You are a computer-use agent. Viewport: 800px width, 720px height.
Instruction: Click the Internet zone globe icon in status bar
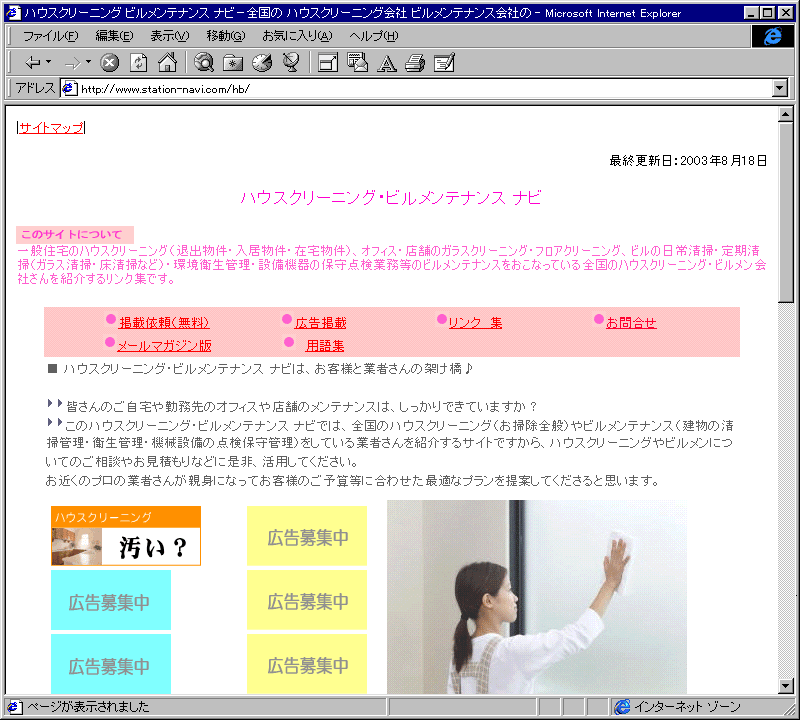(622, 707)
